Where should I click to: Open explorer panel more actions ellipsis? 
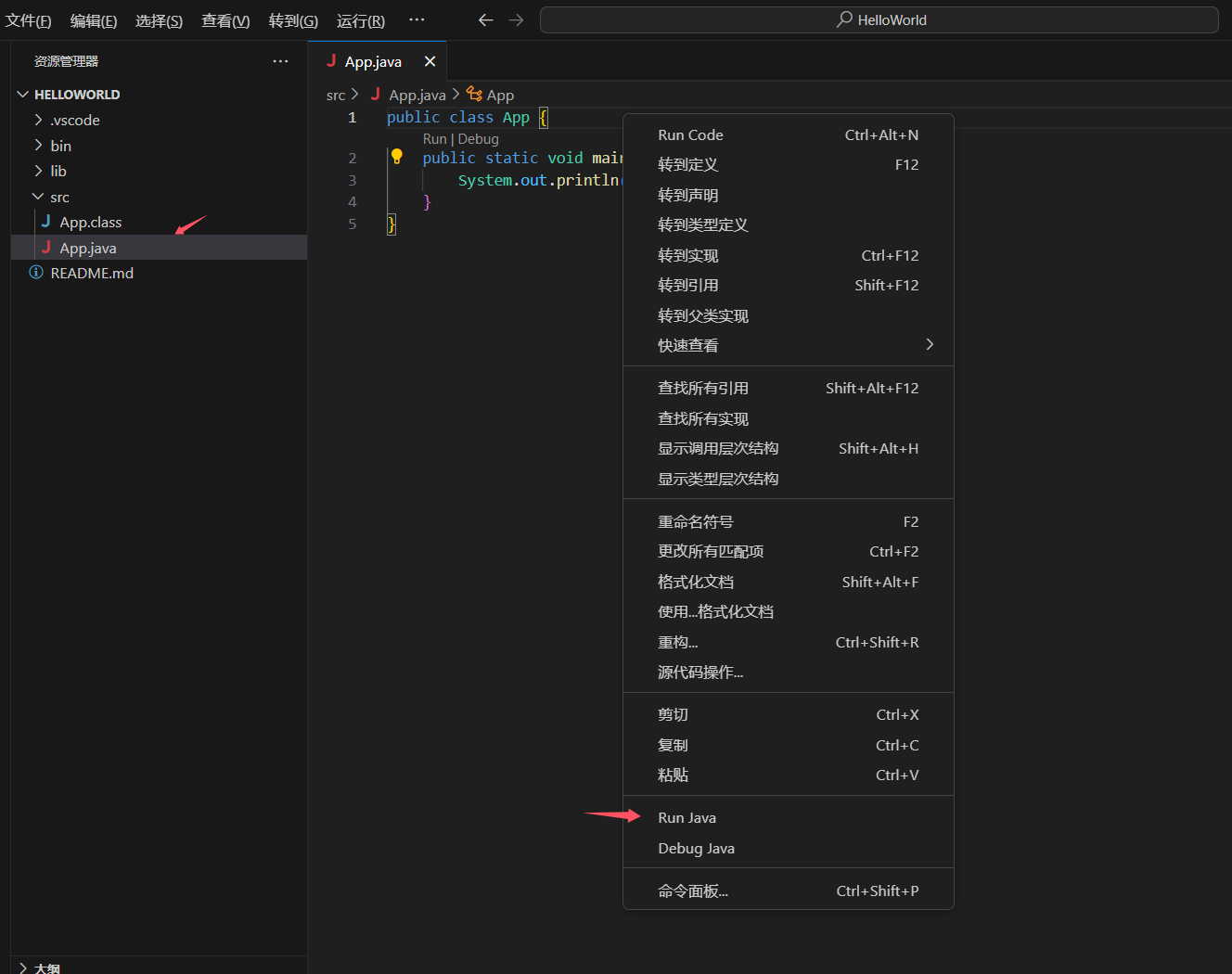click(280, 61)
